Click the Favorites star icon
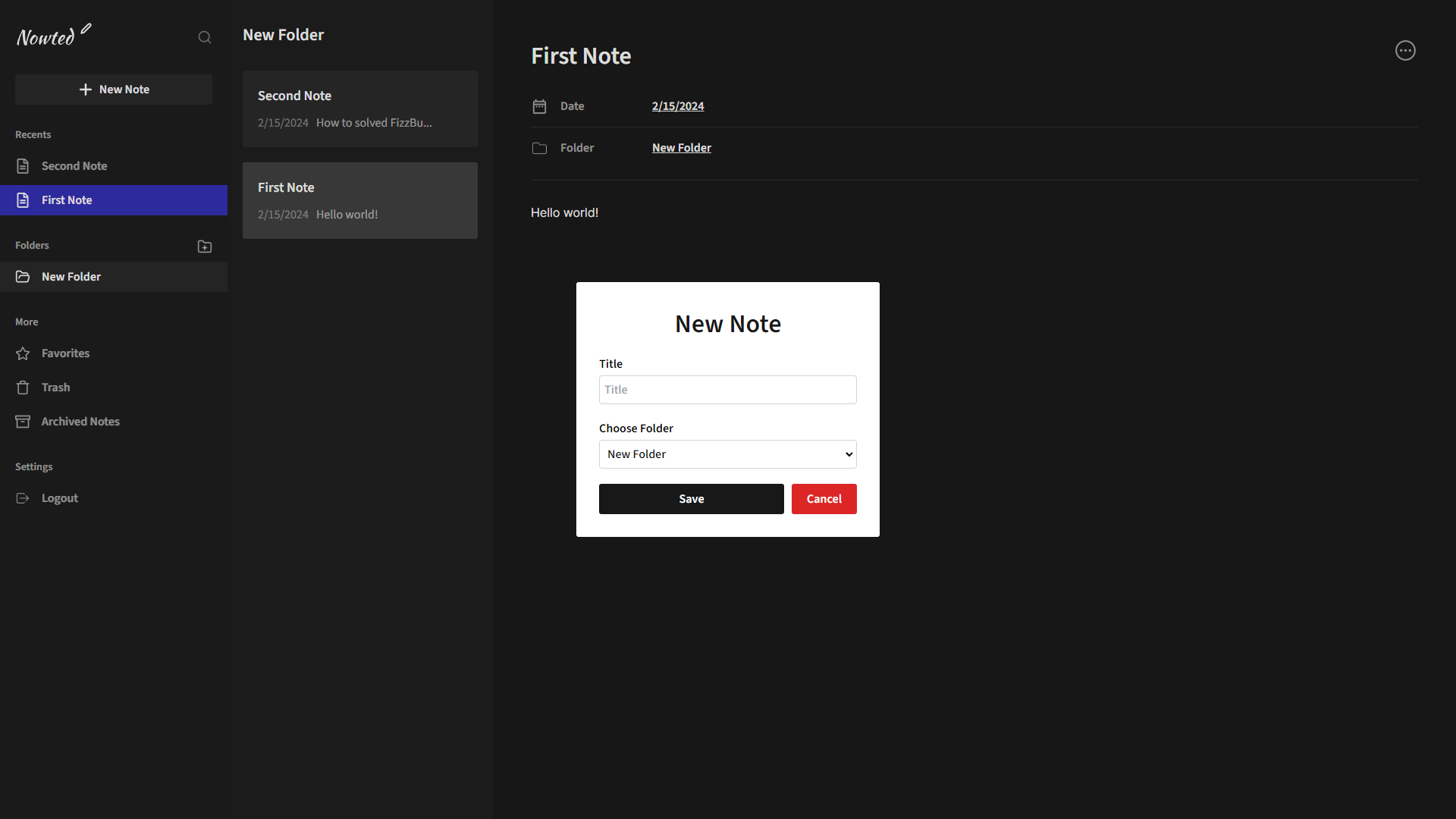Screen dimensions: 1456x819 coord(23,353)
